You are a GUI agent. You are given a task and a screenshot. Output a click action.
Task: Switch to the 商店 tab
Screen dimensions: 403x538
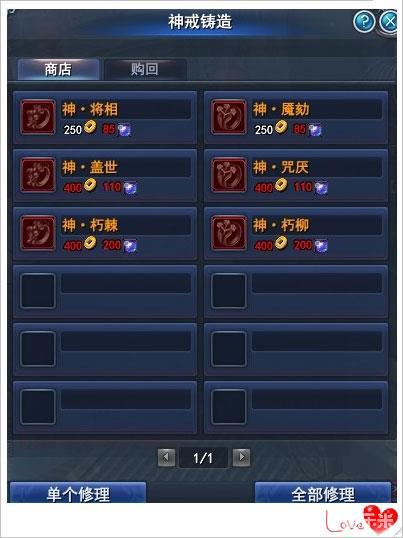pyautogui.click(x=58, y=69)
